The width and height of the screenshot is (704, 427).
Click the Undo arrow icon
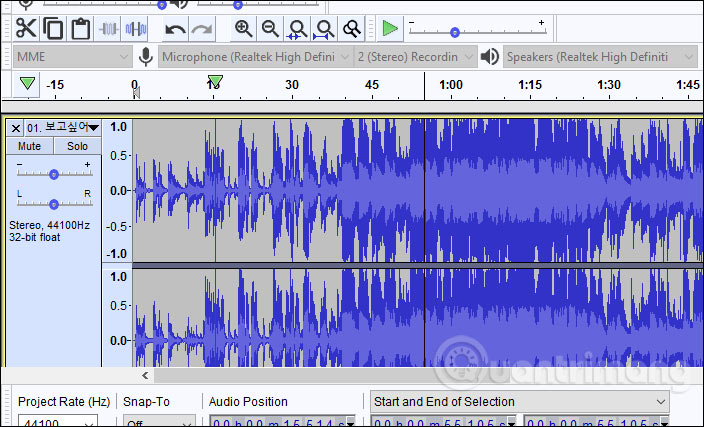(175, 28)
